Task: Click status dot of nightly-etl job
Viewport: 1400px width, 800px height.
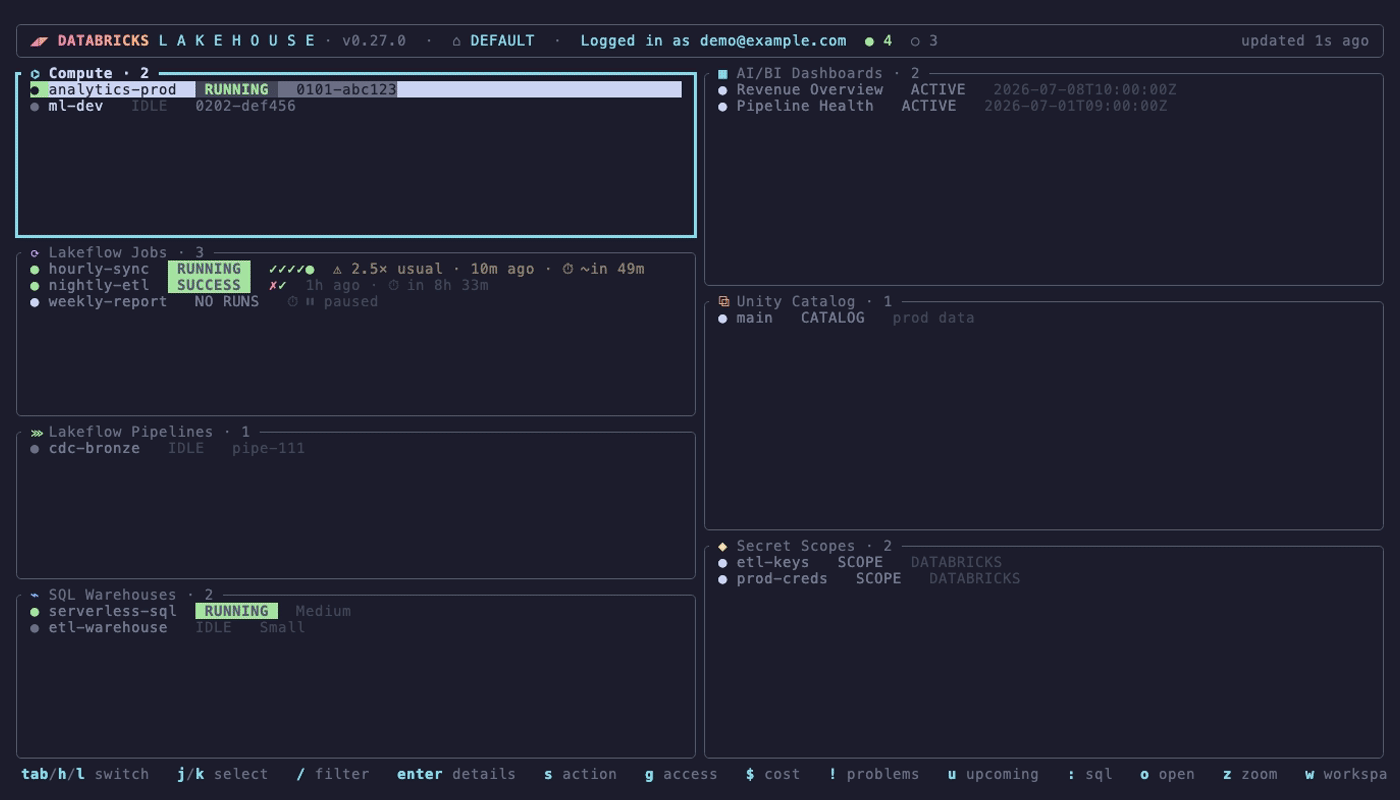Action: coord(35,286)
